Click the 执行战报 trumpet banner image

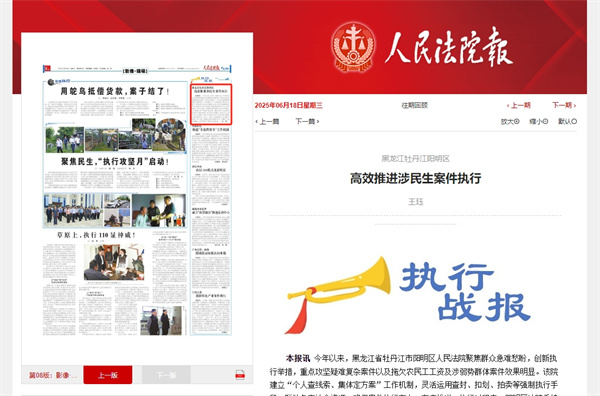408,295
